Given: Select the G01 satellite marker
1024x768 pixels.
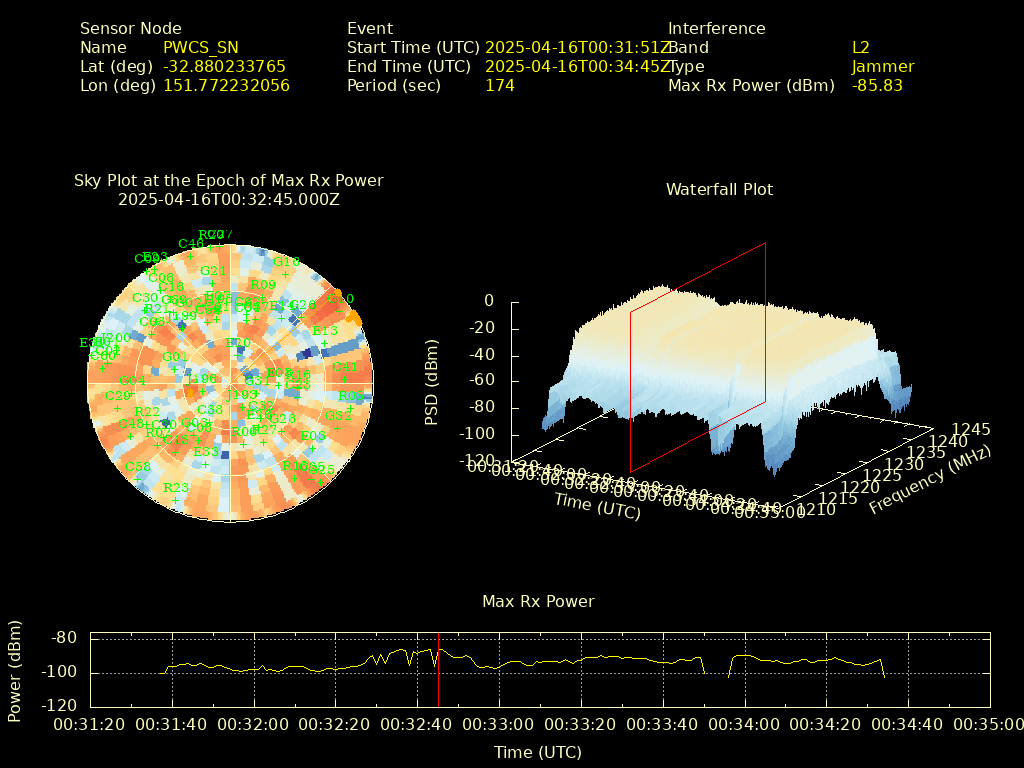Looking at the screenshot, I should tap(175, 357).
